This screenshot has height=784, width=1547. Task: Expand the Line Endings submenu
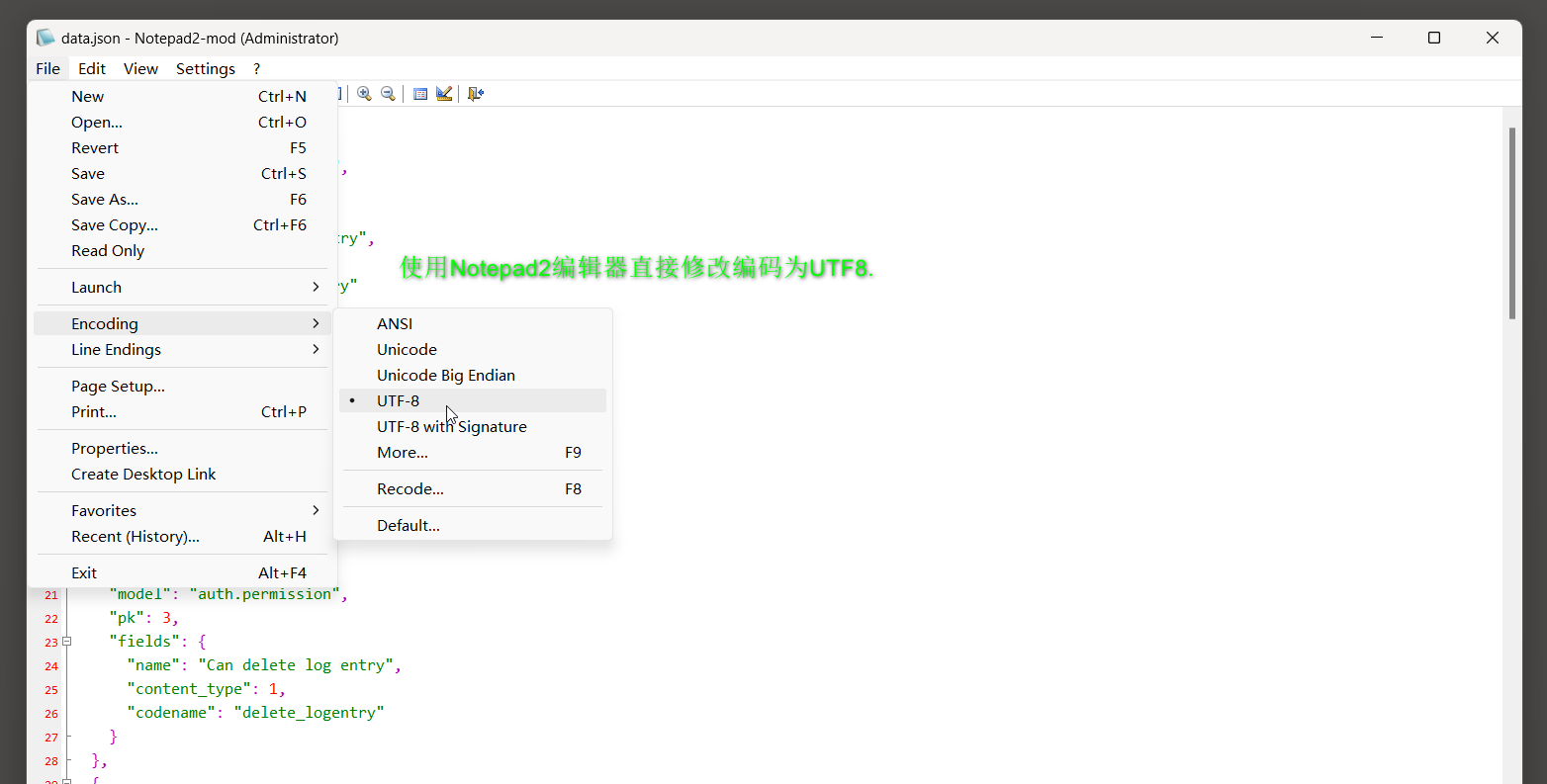(x=183, y=349)
